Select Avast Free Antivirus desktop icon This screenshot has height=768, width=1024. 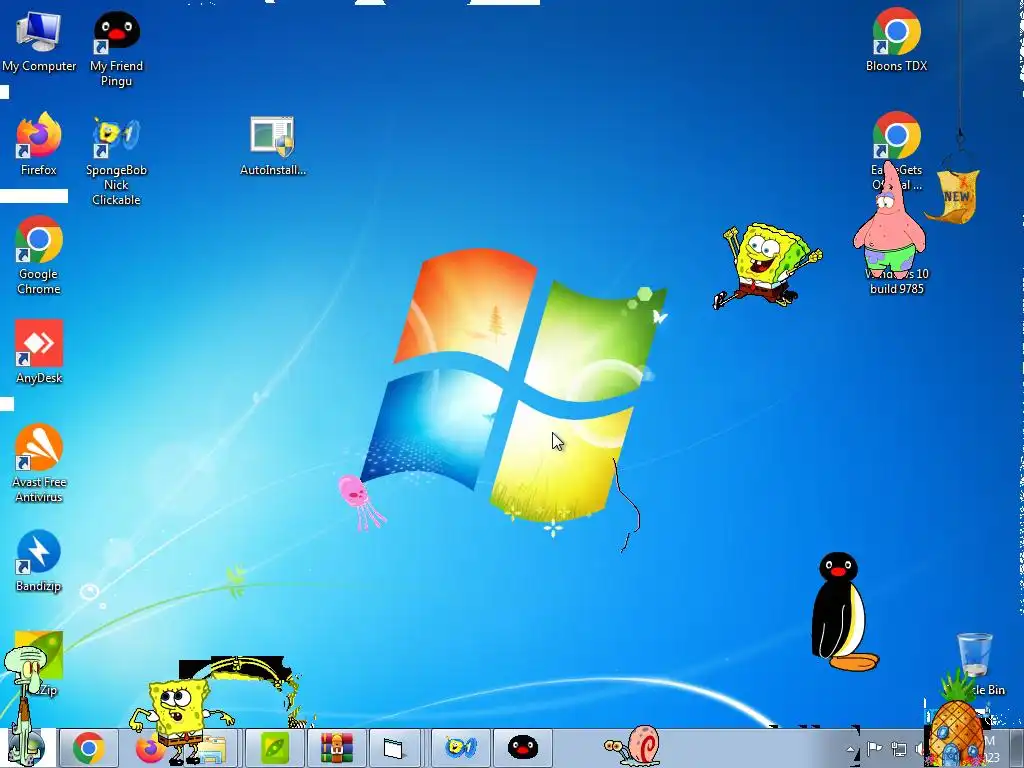[39, 463]
